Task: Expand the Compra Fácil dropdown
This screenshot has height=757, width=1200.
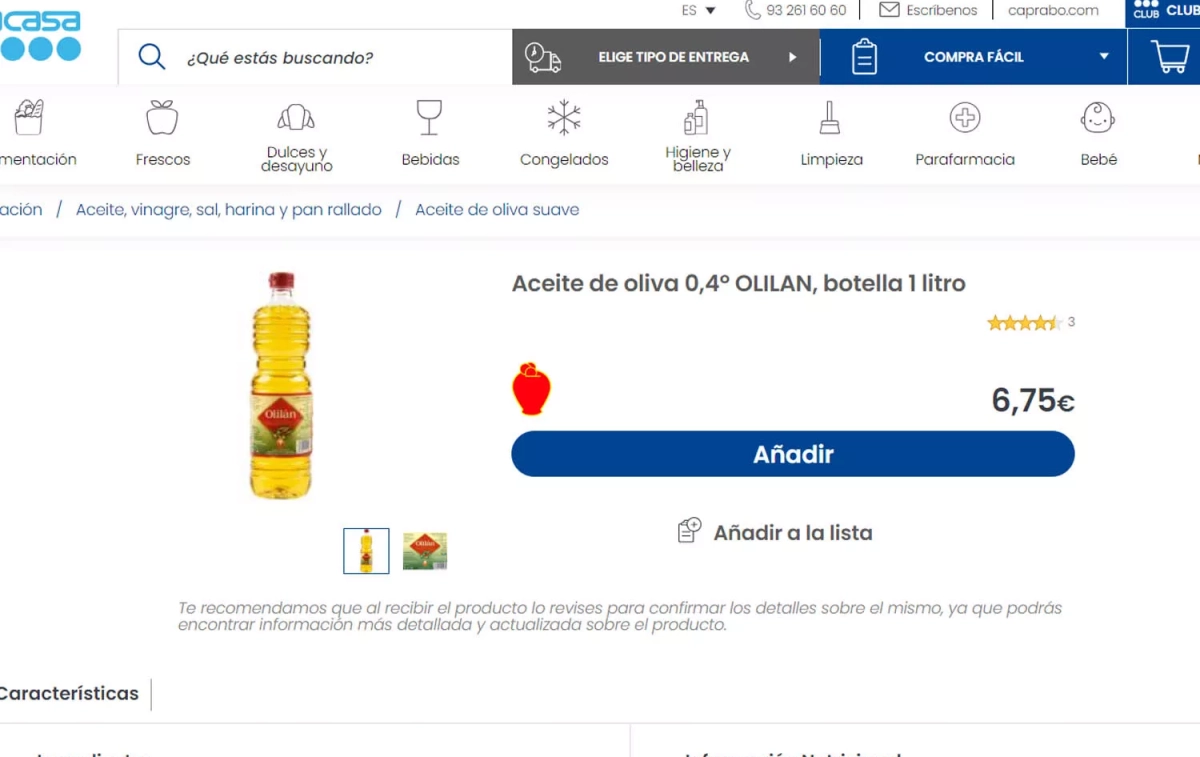Action: (973, 57)
